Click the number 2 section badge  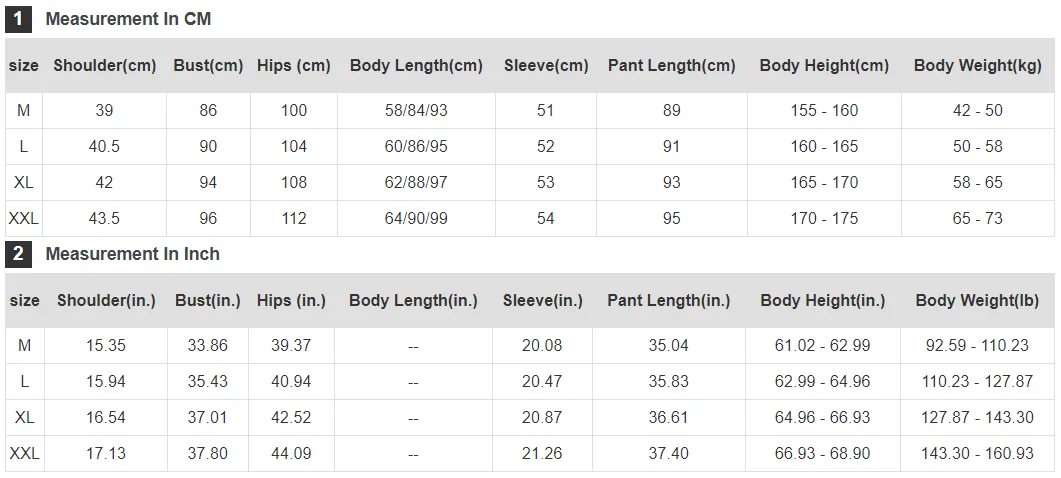point(18,254)
